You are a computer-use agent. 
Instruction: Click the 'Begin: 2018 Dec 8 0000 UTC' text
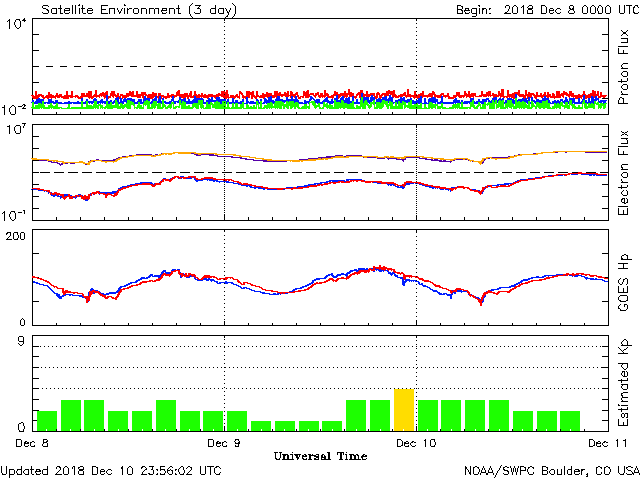pos(548,9)
